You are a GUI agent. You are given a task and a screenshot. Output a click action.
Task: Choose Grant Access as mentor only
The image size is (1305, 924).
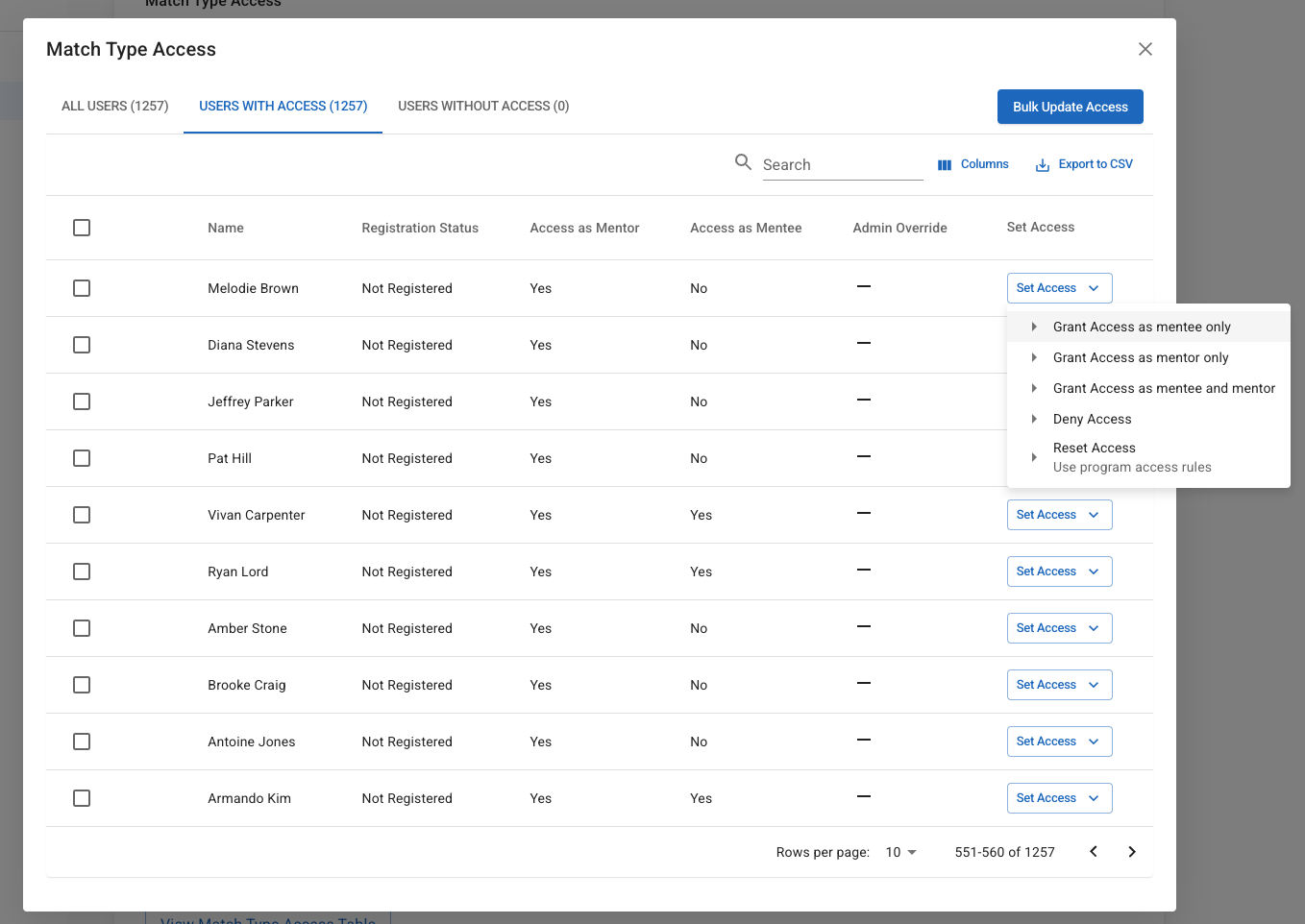coord(1141,357)
